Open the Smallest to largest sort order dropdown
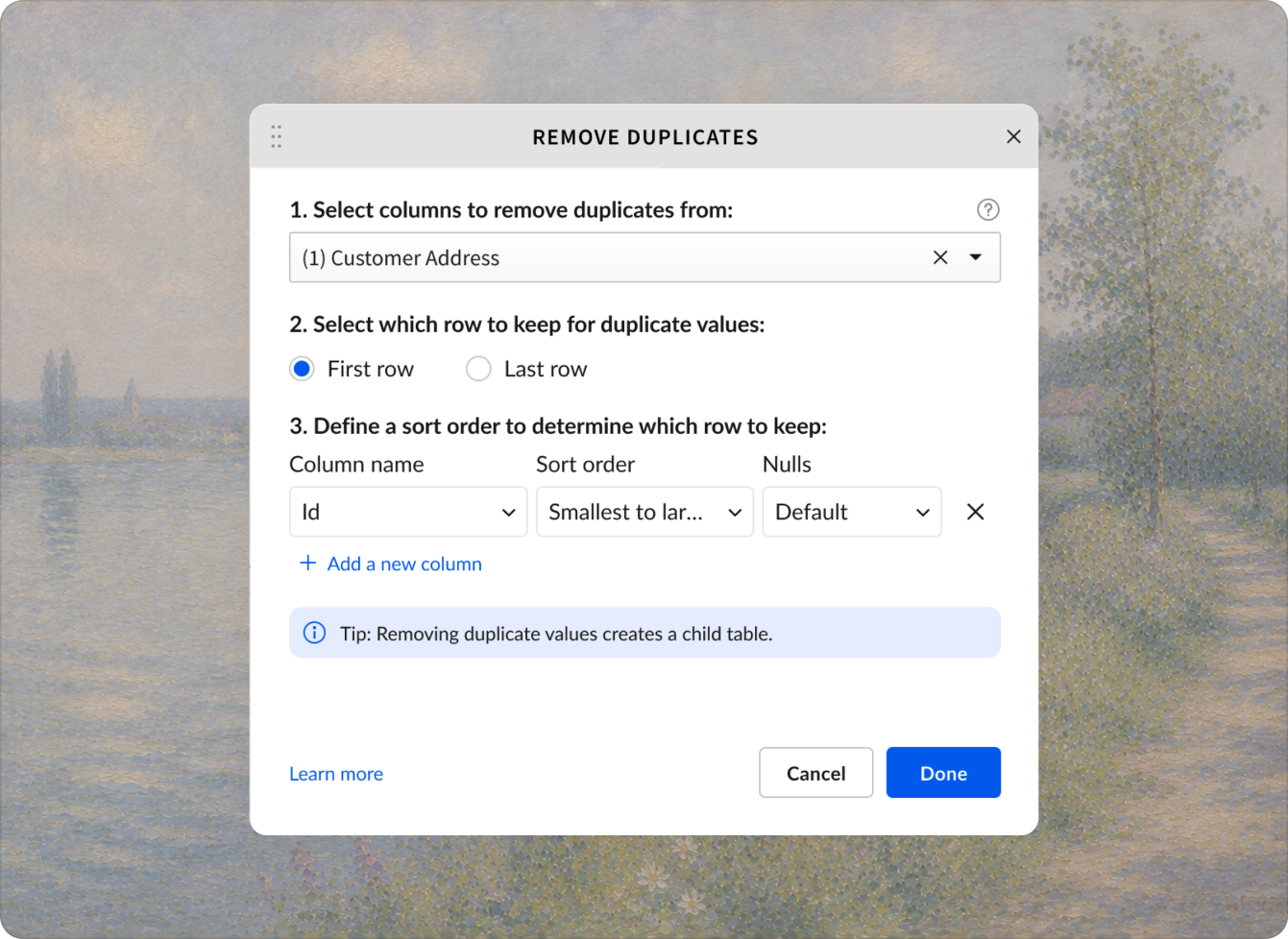Viewport: 1288px width, 939px height. point(644,512)
